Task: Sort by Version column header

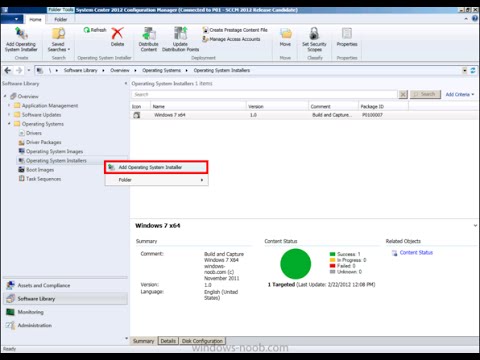Action: tap(277, 106)
